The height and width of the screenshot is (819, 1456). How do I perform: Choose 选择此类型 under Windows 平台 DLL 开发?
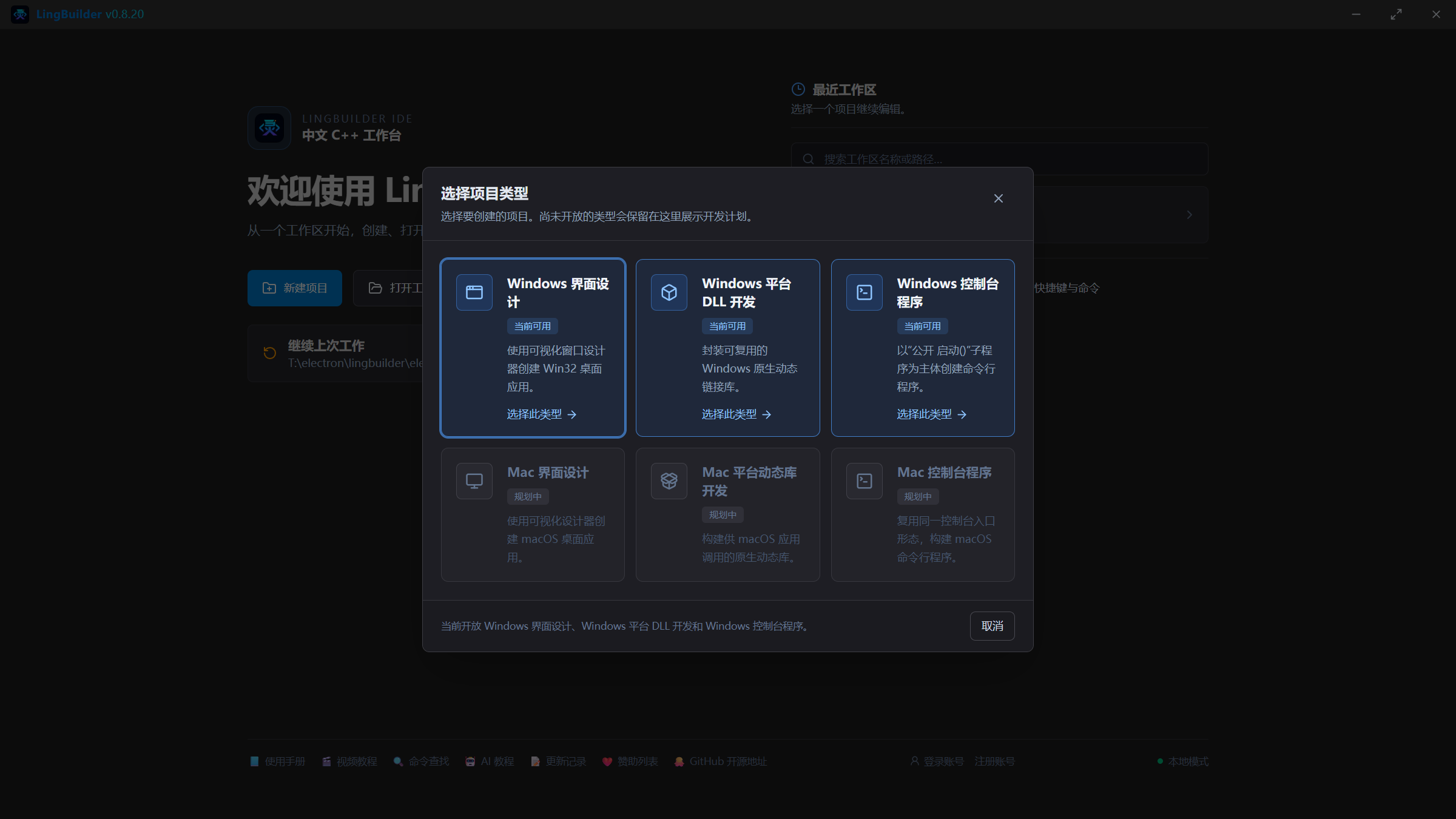[736, 414]
